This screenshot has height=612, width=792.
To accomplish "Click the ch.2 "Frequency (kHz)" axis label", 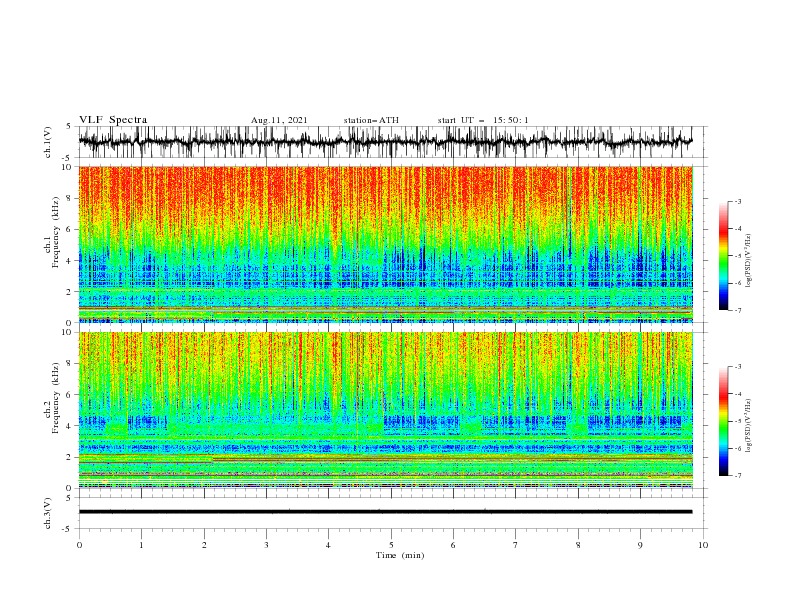I will (56, 398).
